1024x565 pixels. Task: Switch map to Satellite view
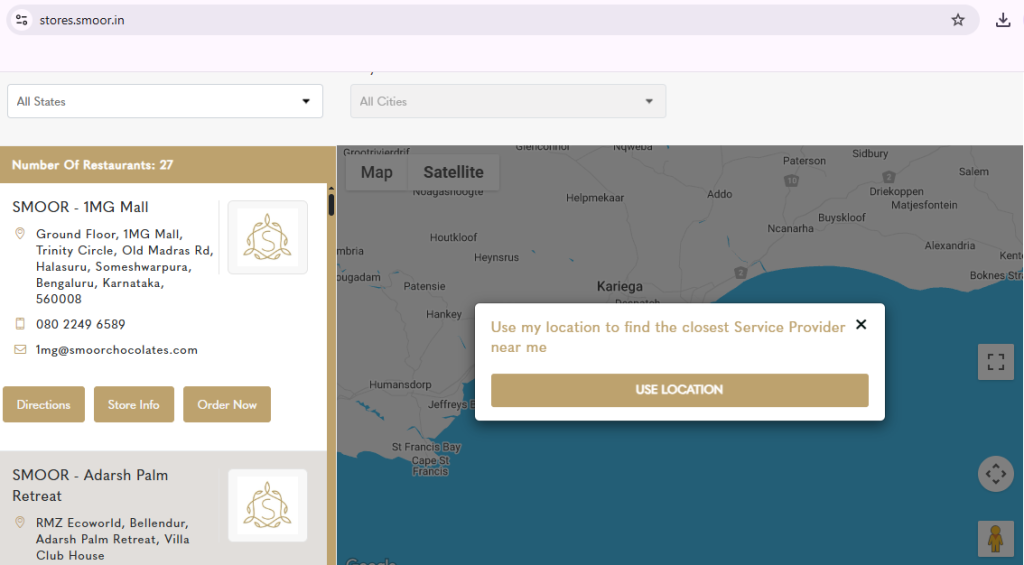(x=453, y=172)
